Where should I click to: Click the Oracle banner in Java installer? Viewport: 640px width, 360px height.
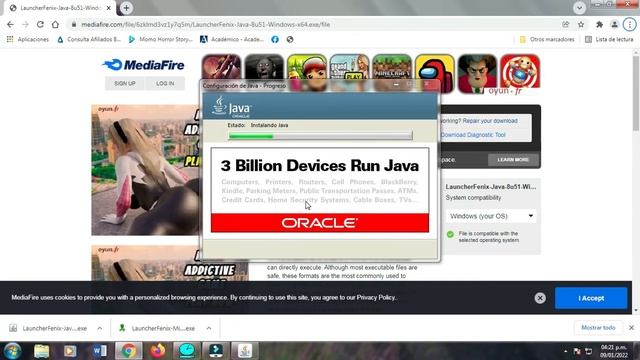click(x=320, y=223)
